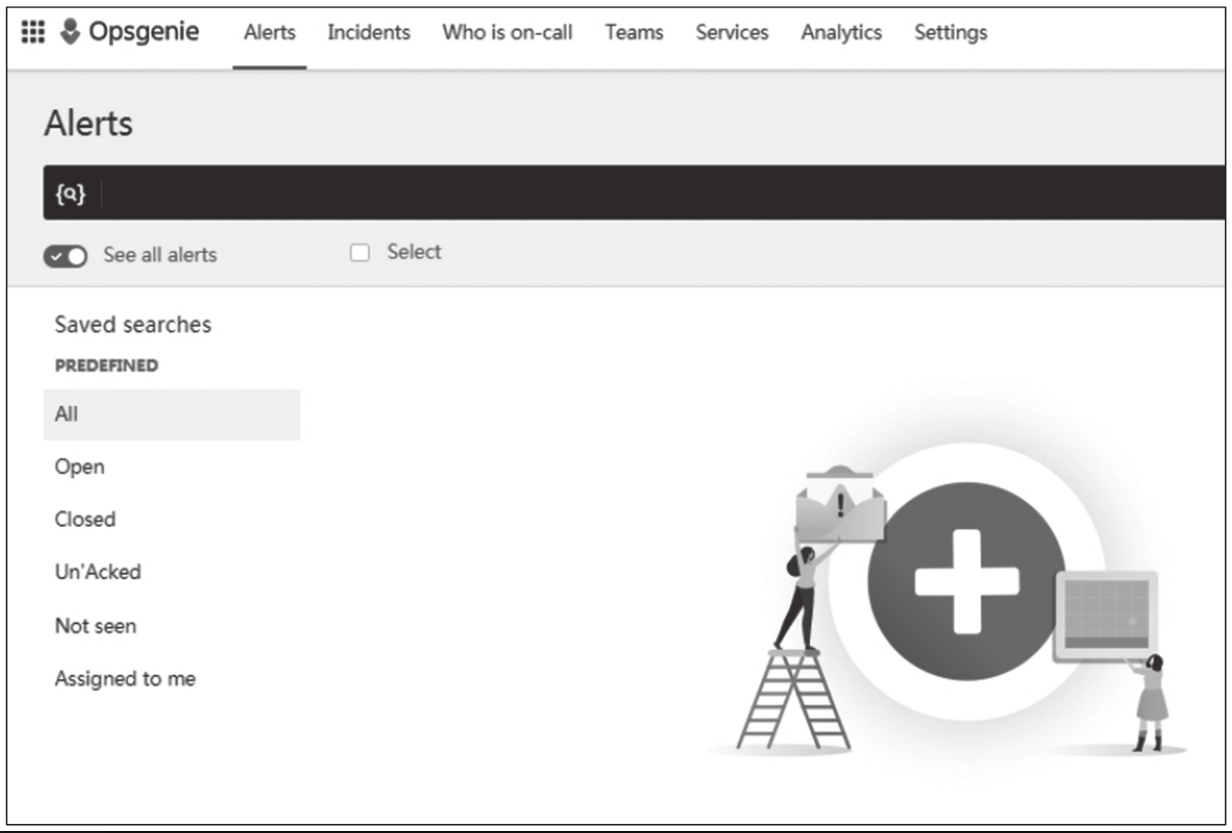
Task: Click the query search icon in search bar
Action: (70, 194)
